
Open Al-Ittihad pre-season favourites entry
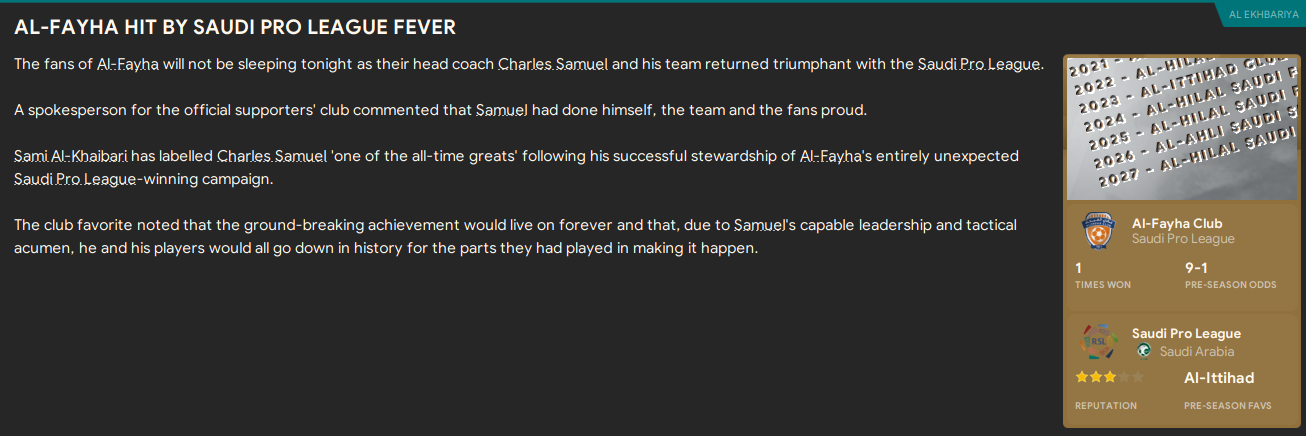(1219, 378)
